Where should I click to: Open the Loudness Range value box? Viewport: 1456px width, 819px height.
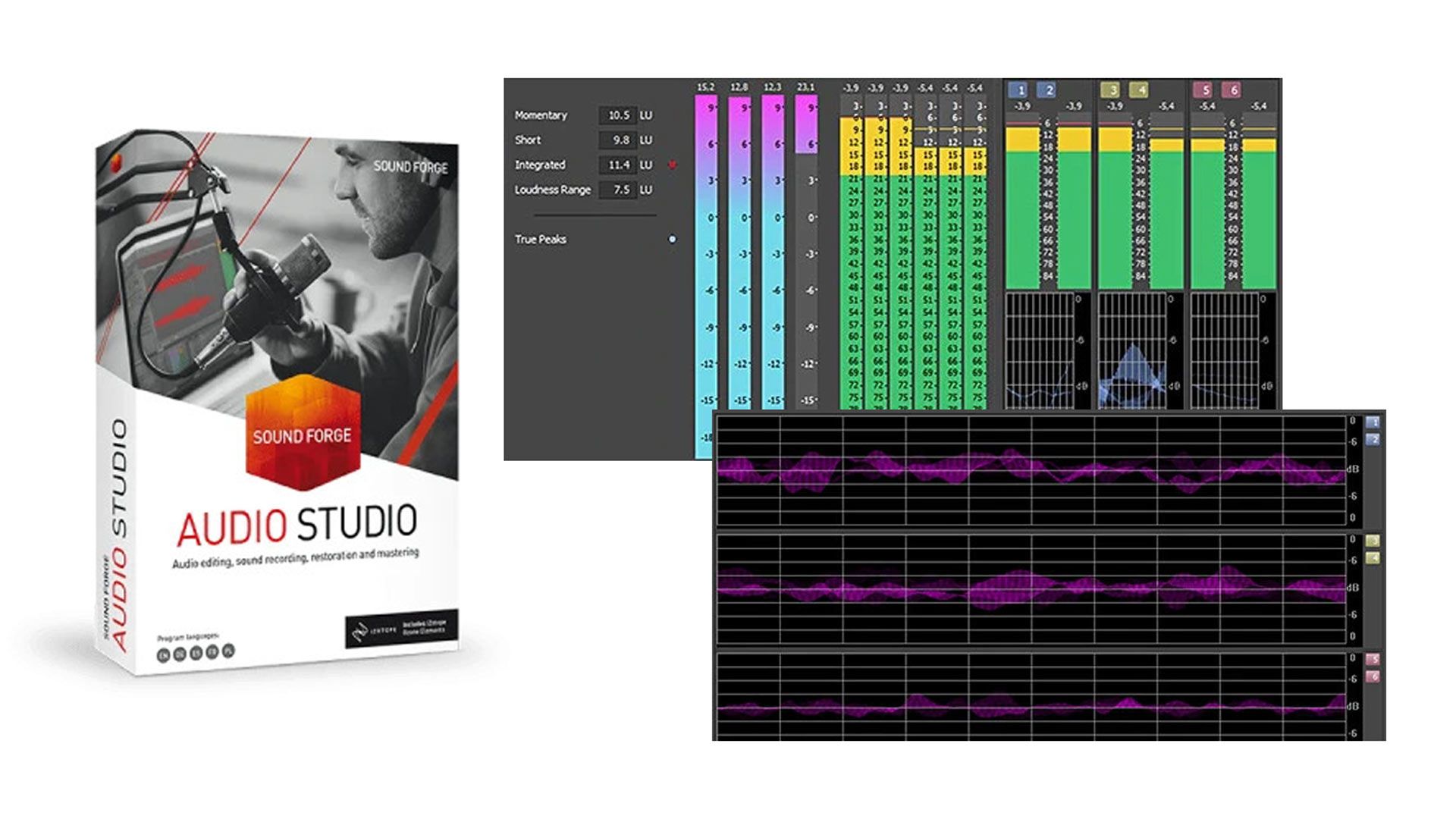tap(618, 189)
